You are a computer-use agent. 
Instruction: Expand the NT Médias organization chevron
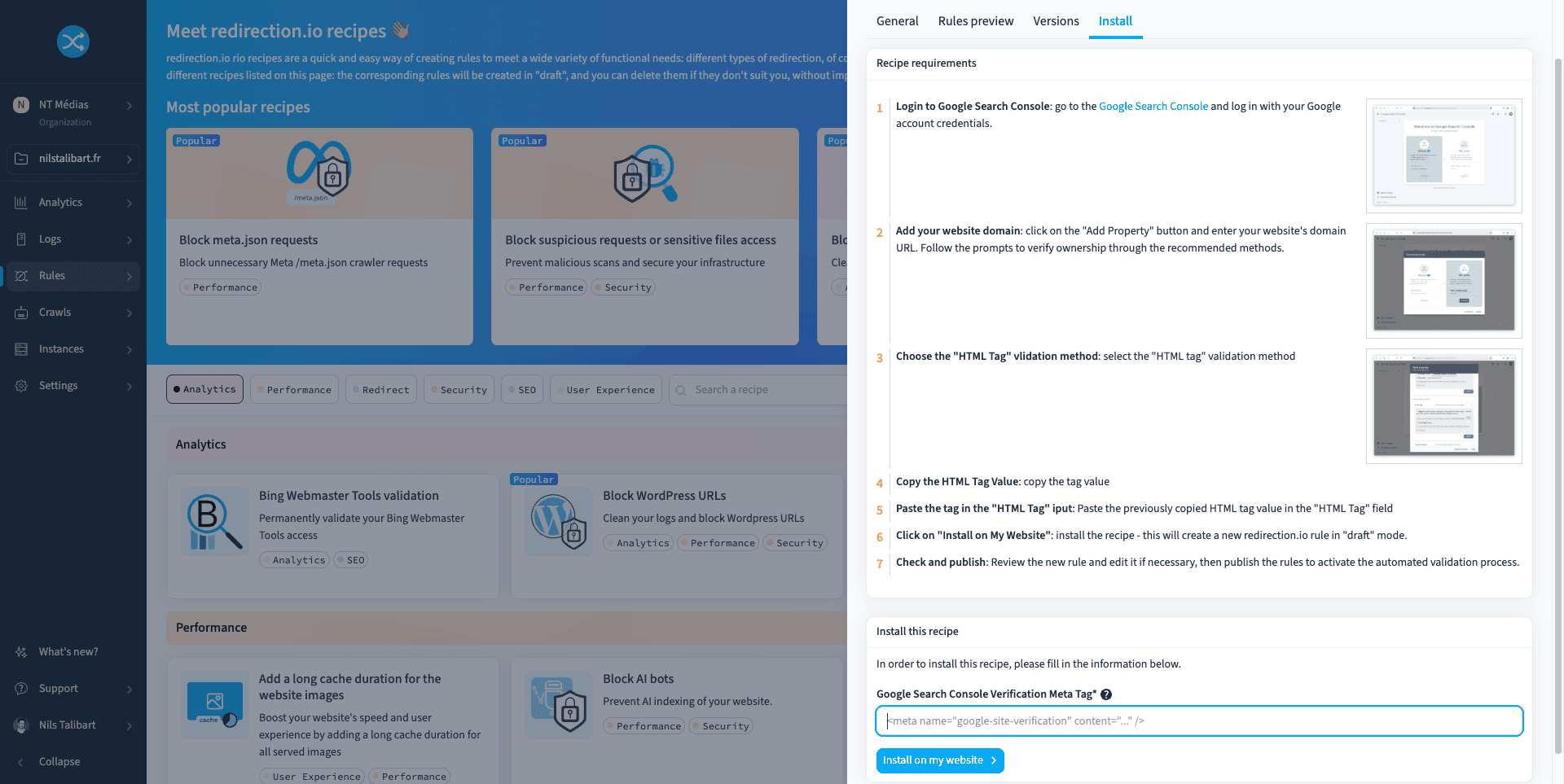click(130, 106)
